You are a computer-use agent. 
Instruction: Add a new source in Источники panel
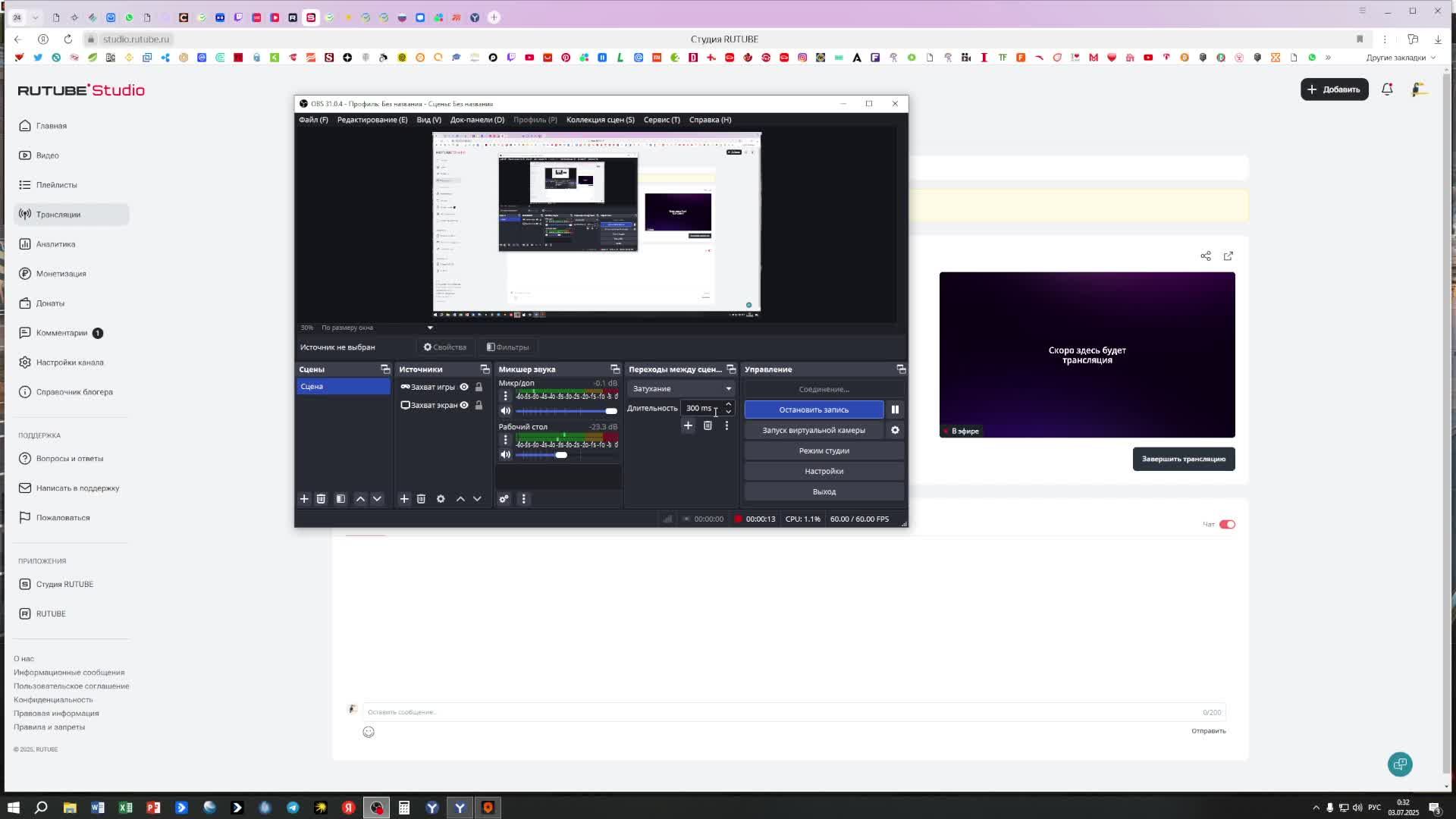click(404, 499)
